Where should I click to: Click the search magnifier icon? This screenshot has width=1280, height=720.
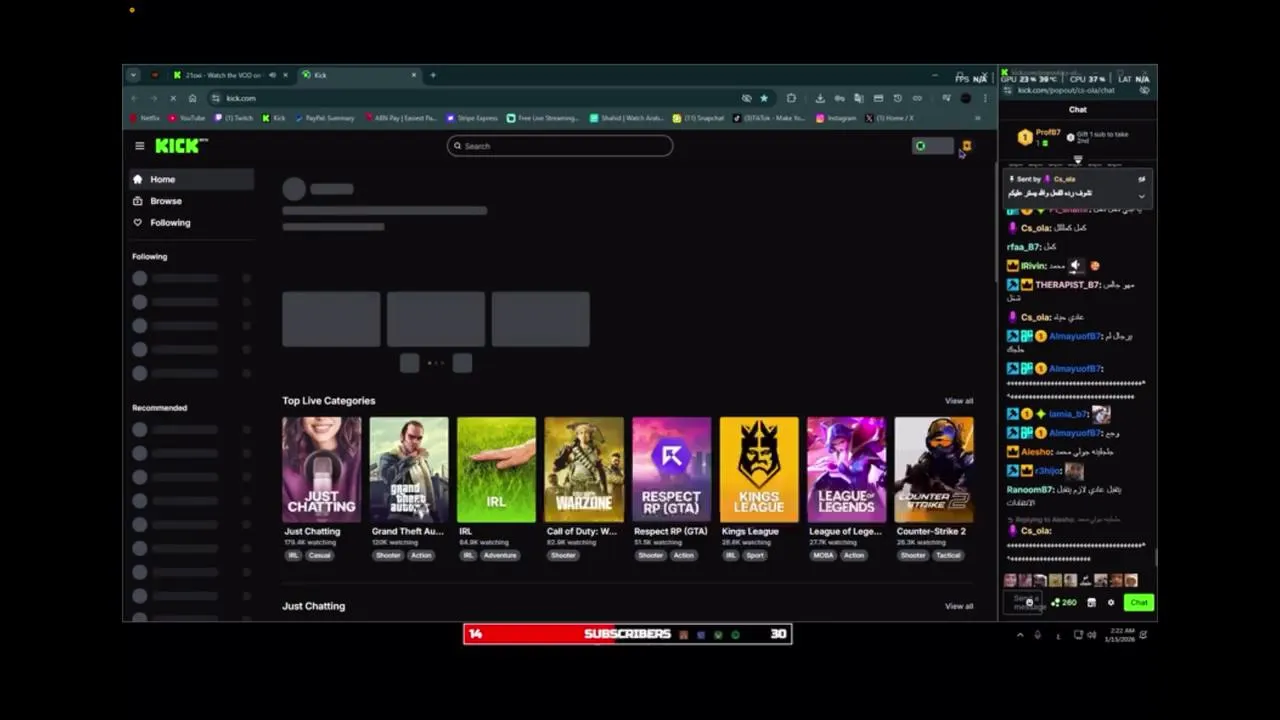click(x=458, y=146)
